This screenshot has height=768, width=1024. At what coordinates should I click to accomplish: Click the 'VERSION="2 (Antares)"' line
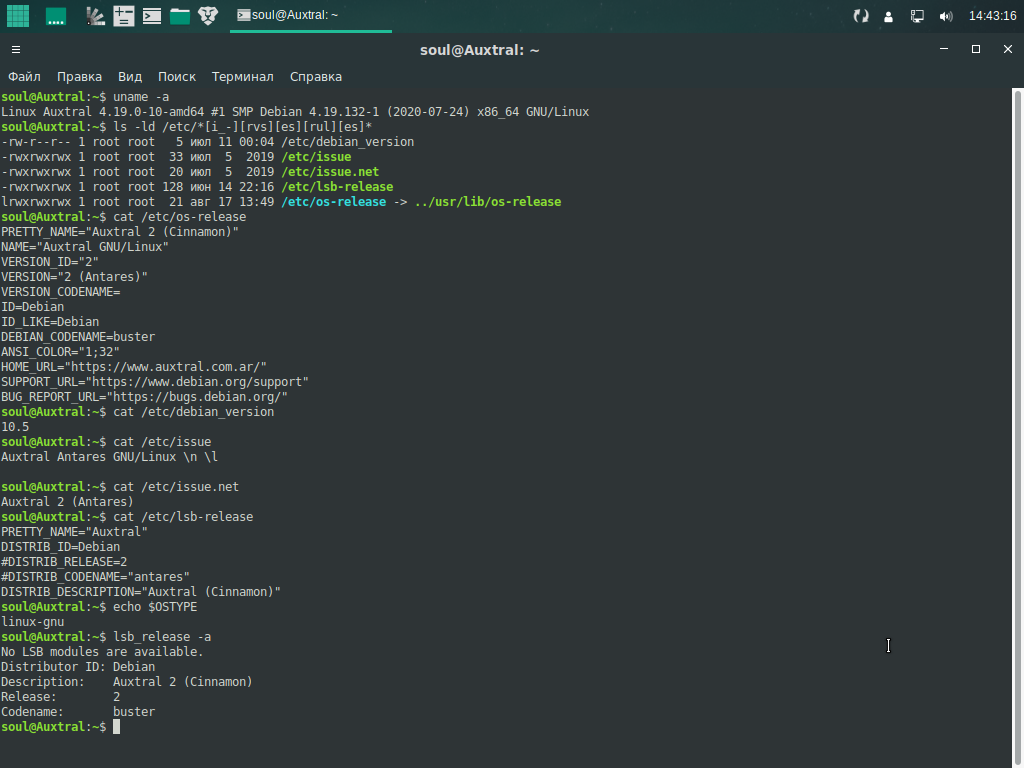tap(74, 277)
